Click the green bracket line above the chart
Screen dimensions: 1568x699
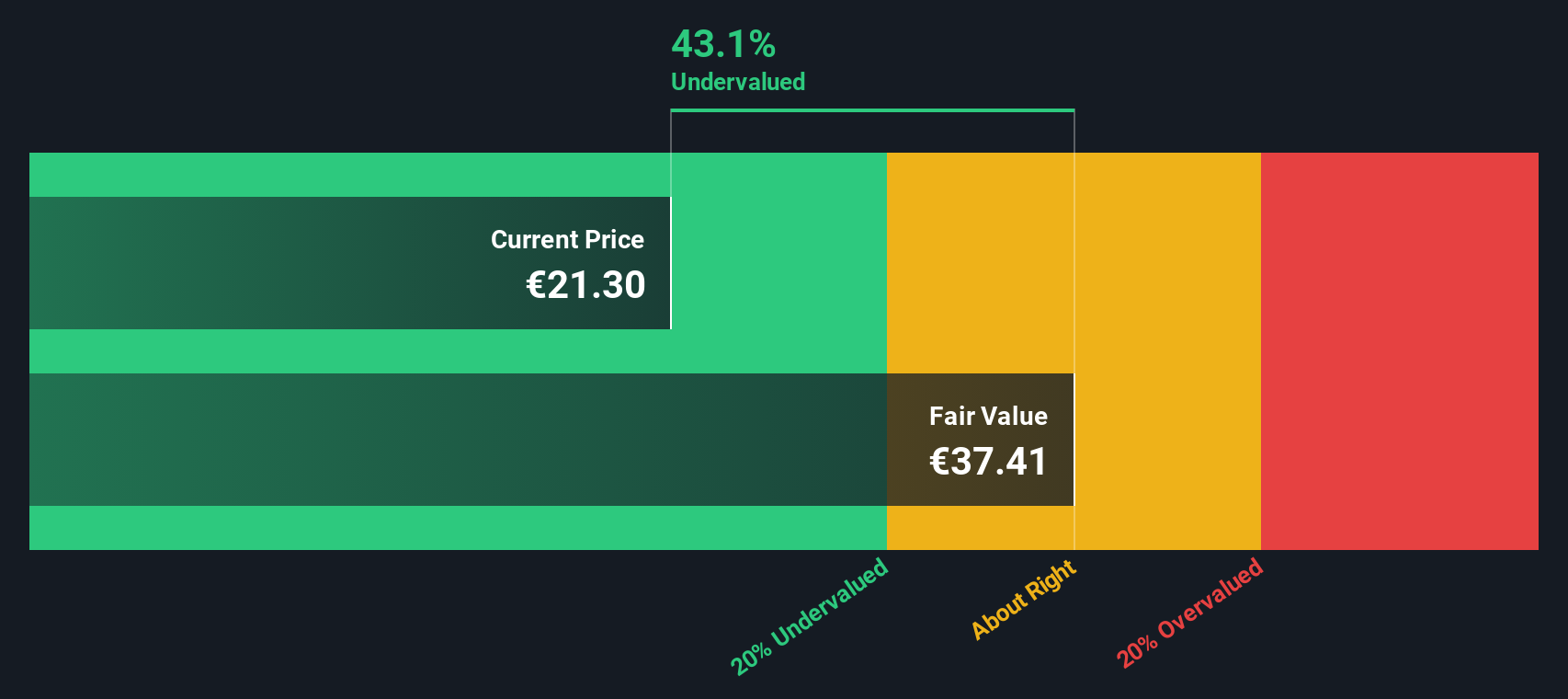[872, 110]
